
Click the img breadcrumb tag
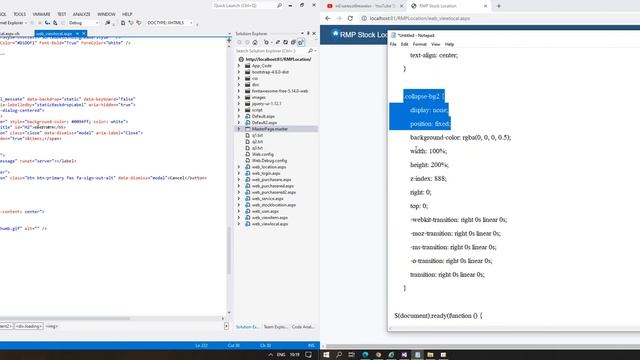52,326
